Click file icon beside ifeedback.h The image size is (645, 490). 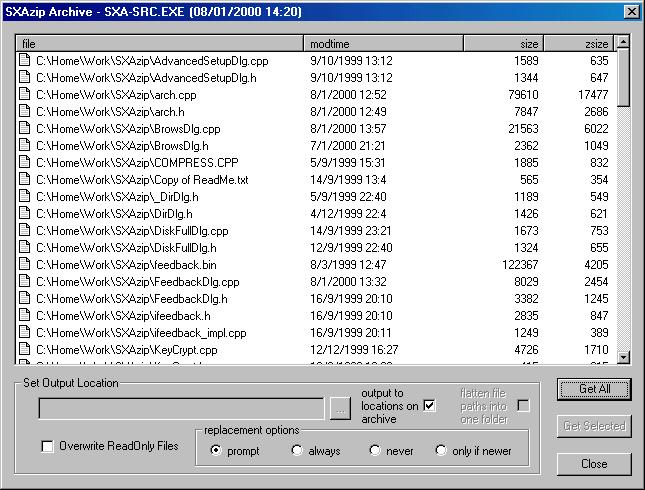click(x=25, y=316)
